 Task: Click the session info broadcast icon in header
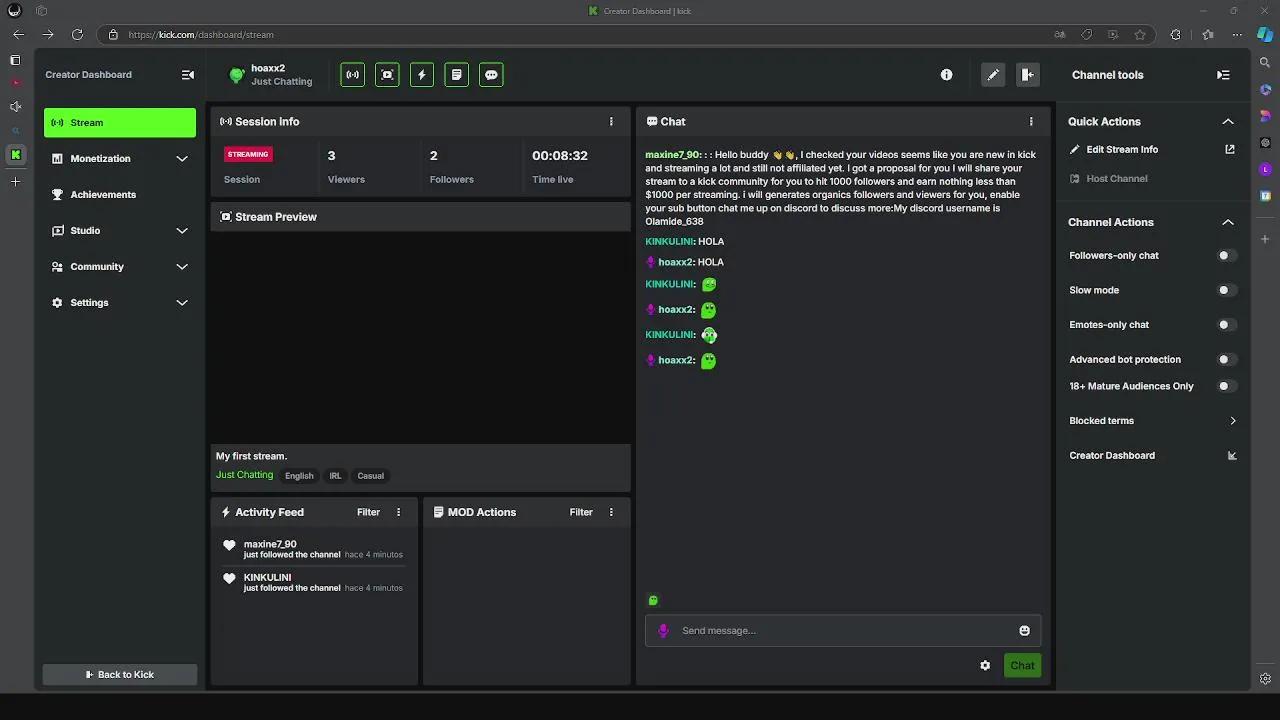pos(352,75)
